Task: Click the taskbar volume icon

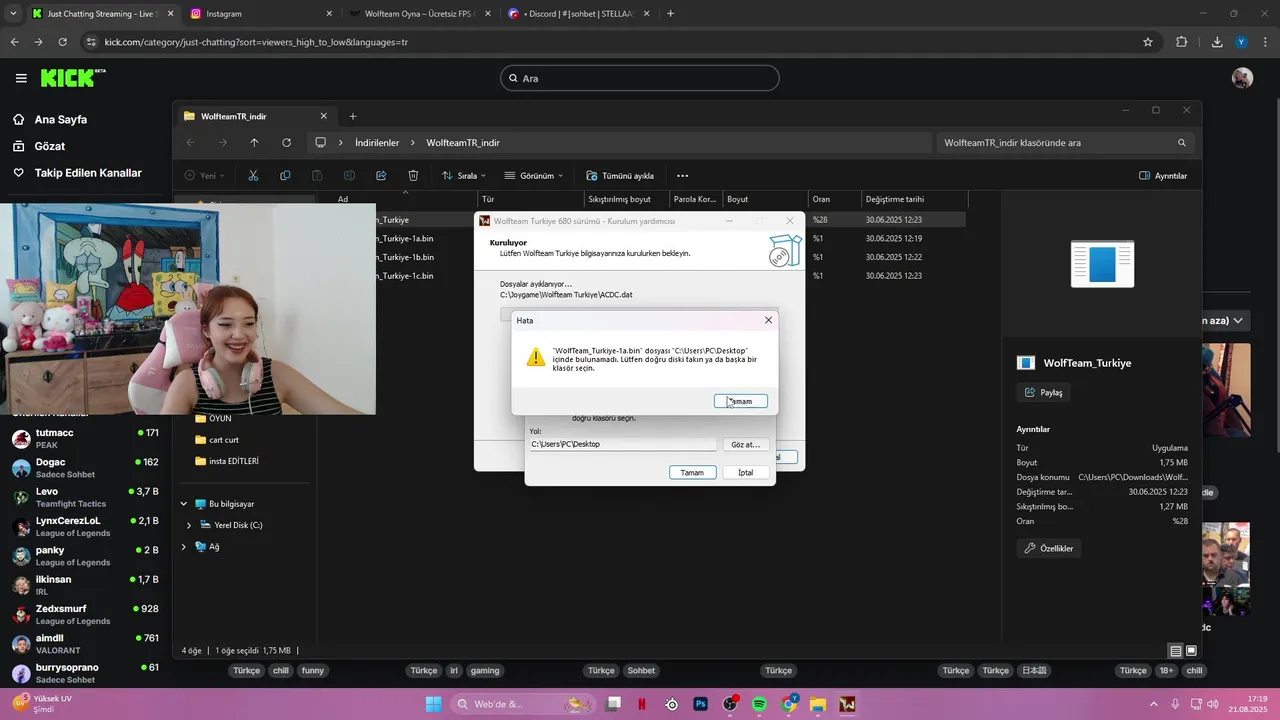Action: point(1212,704)
